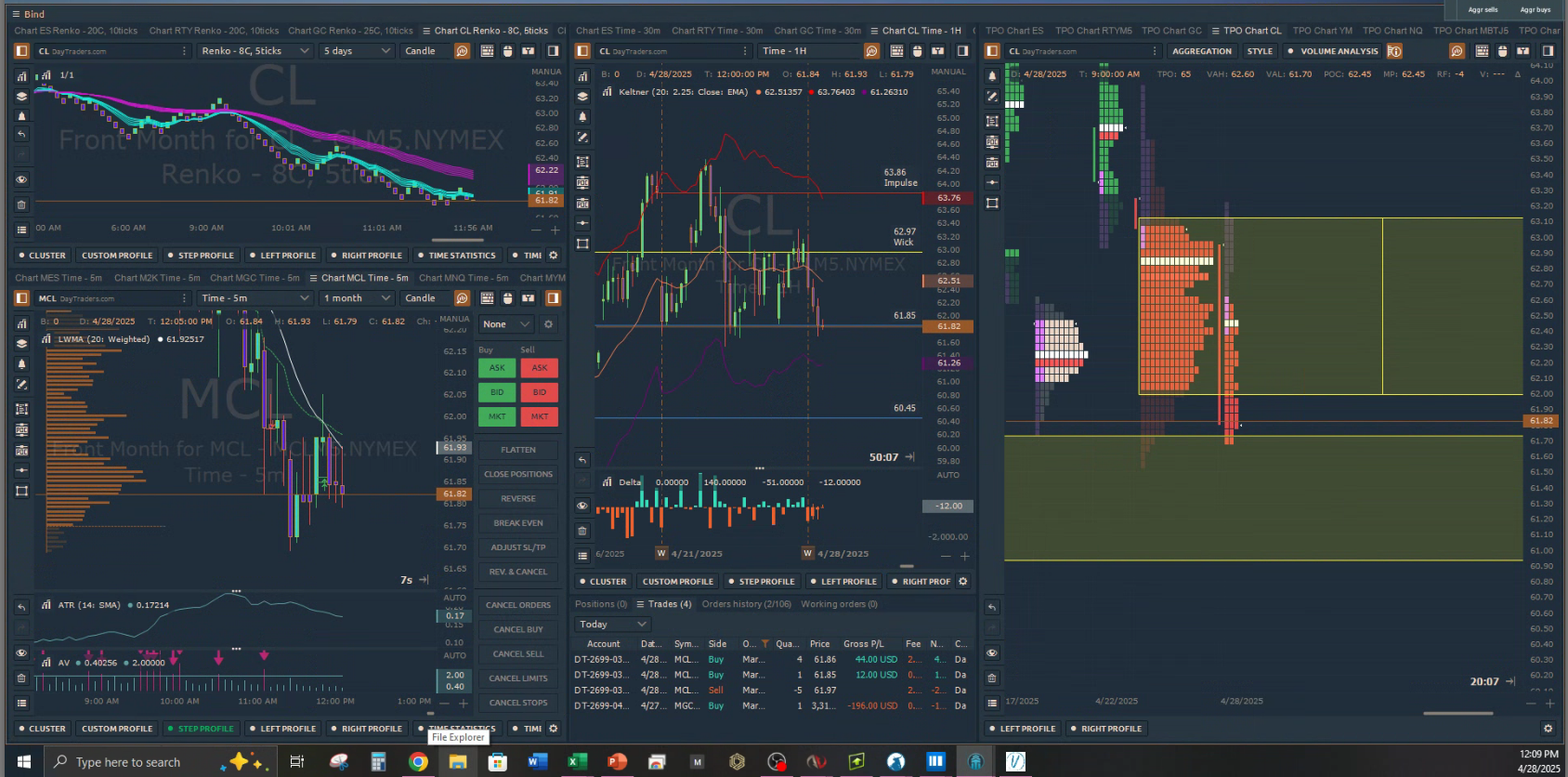The image size is (1568, 777).
Task: Open TPO chart bottom toolbar settings gear
Action: 1548,729
